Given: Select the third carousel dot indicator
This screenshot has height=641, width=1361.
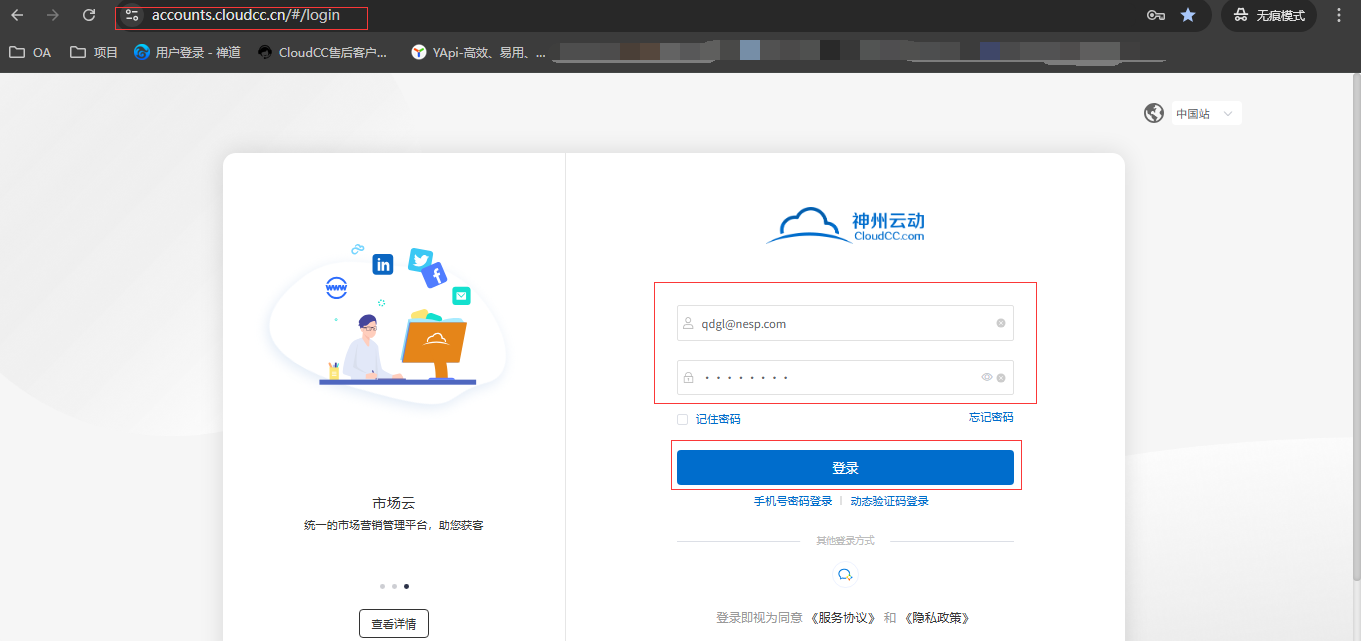Looking at the screenshot, I should [x=406, y=586].
